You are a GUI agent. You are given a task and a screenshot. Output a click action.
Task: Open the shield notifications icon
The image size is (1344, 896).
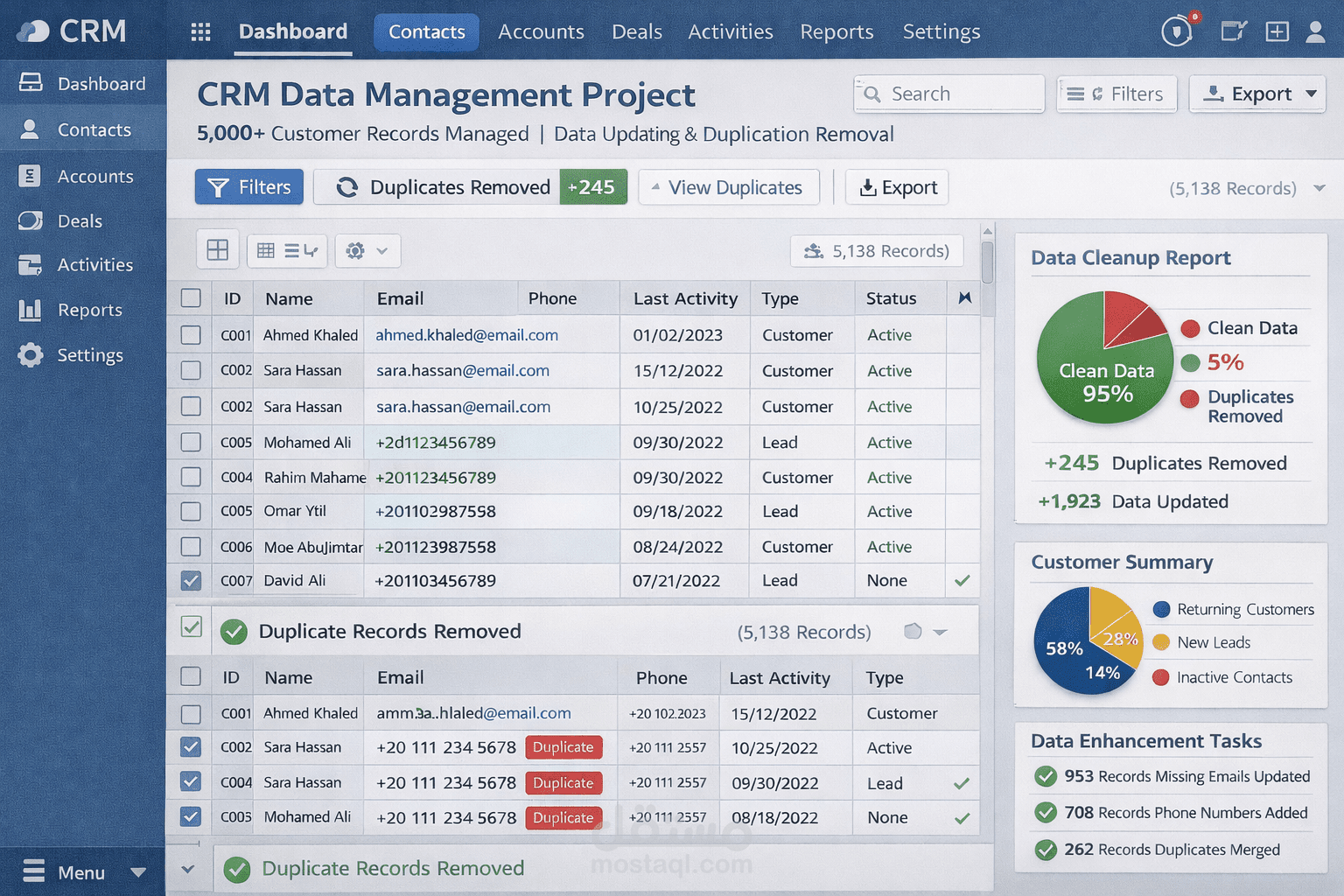coord(1178,32)
